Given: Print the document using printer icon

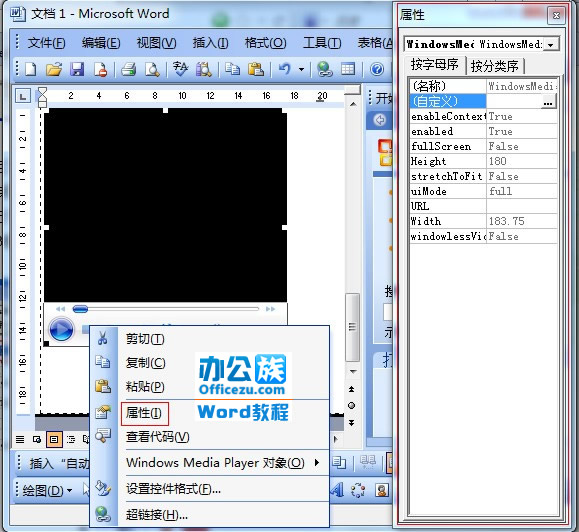Looking at the screenshot, I should (129, 69).
